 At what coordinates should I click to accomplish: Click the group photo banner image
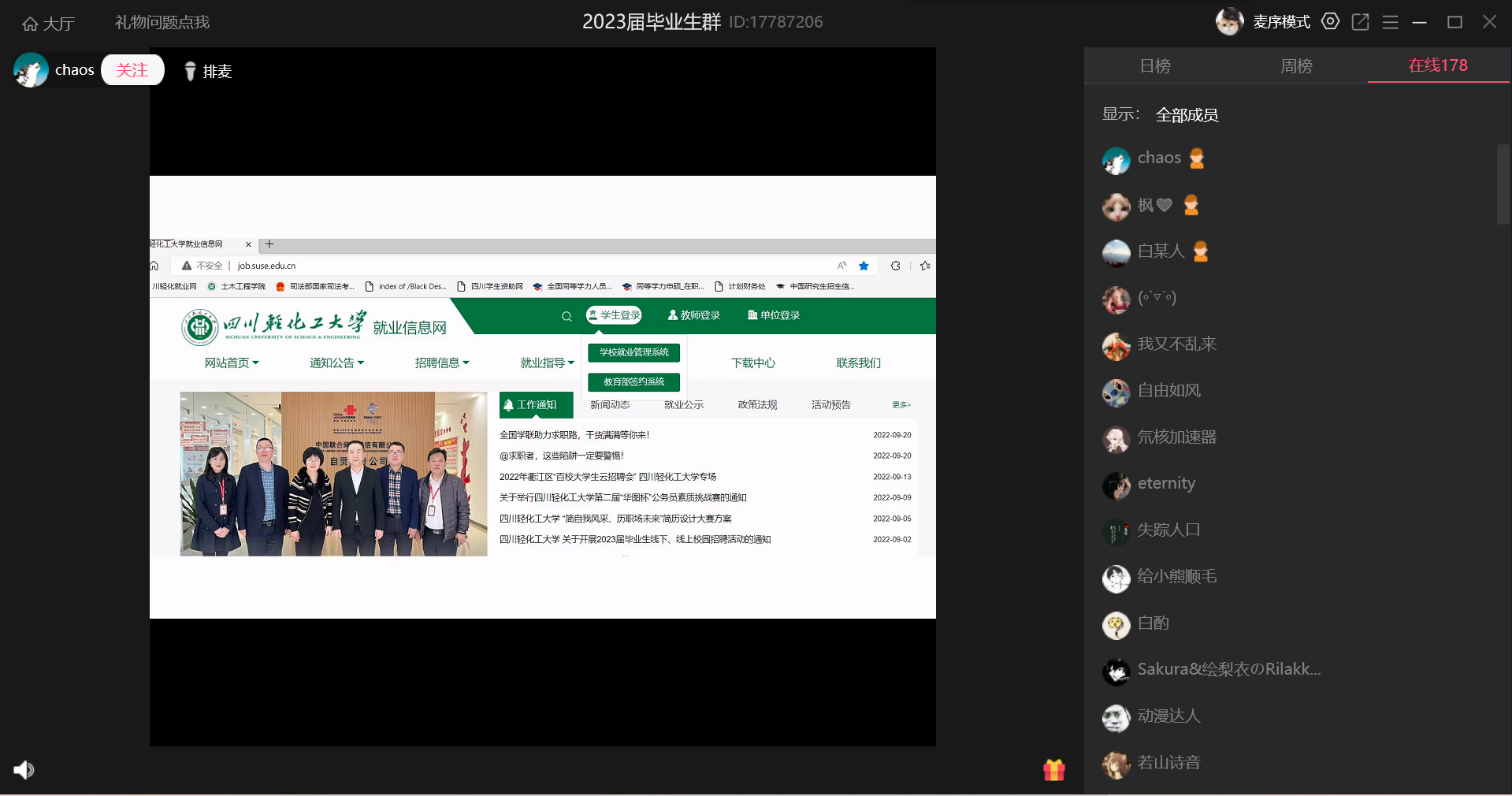click(x=333, y=474)
